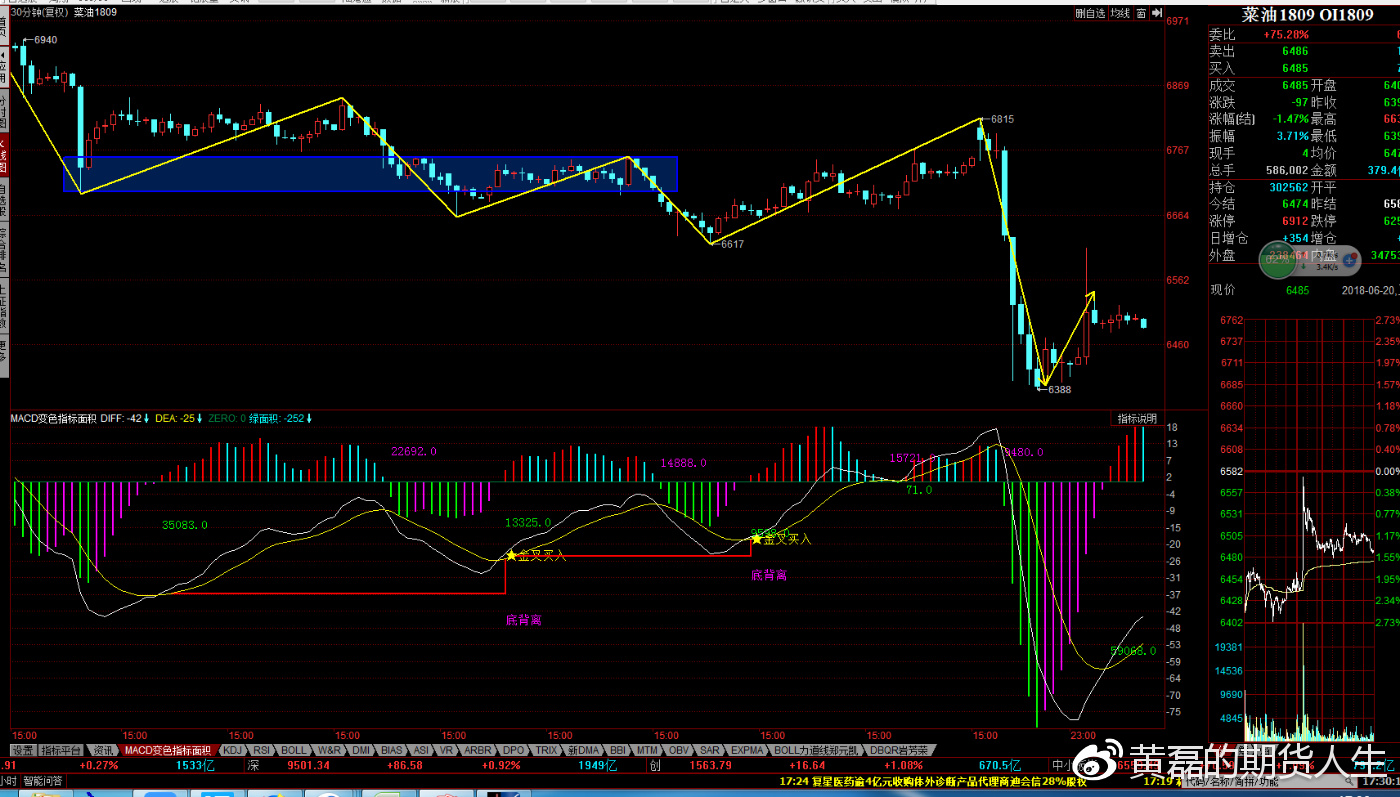The width and height of the screenshot is (1400, 797).
Task: Toggle 删自选 to remove from watchlist
Action: [1090, 14]
